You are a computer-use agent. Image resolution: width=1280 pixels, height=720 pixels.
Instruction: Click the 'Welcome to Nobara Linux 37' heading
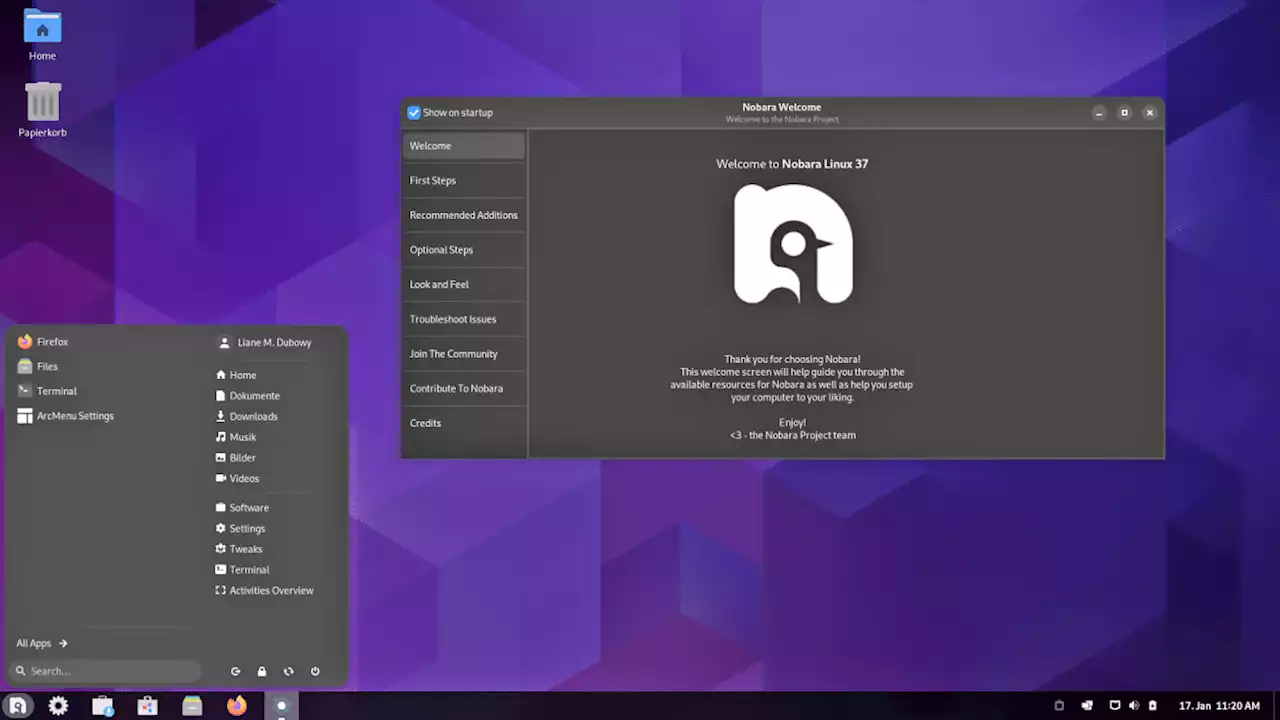pos(792,164)
